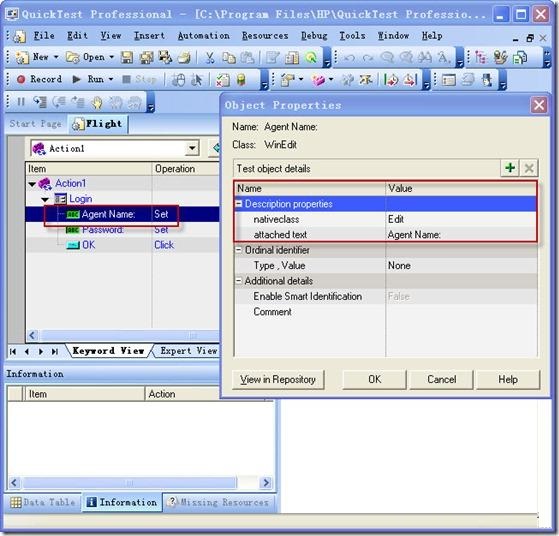This screenshot has width=559, height=536.
Task: Click the Object Repository tree icon
Action: (481, 57)
